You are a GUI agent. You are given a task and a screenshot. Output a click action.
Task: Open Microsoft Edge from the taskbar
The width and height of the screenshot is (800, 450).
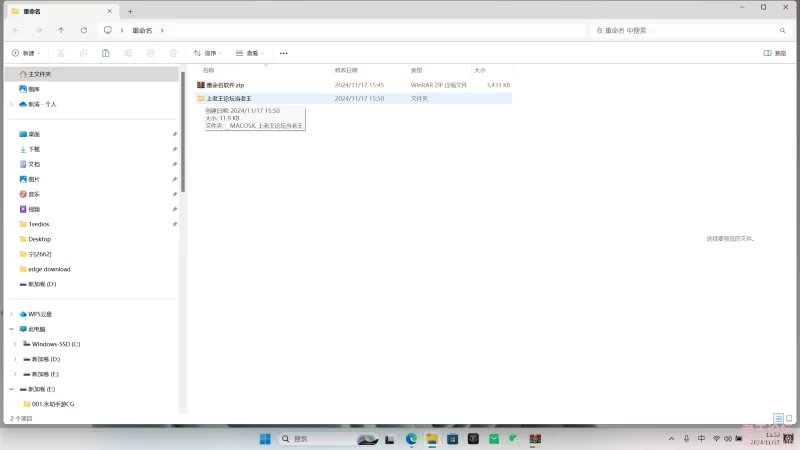[x=411, y=438]
